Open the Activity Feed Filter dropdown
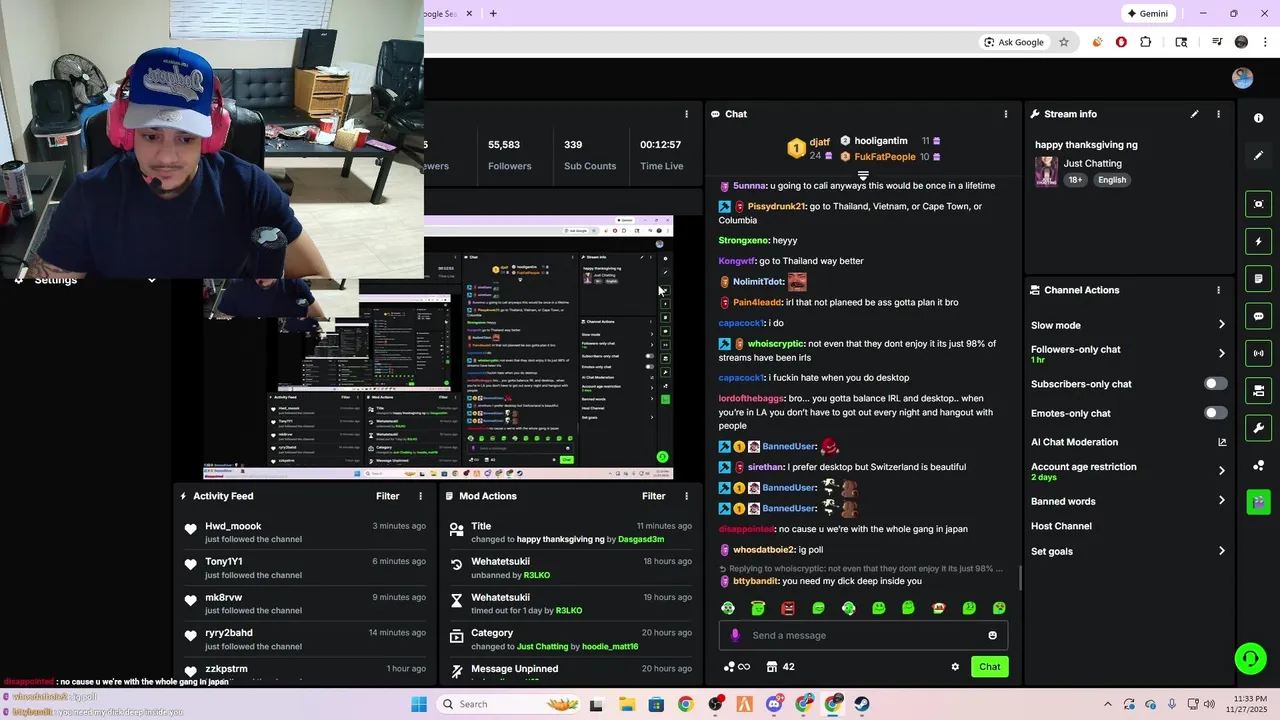This screenshot has height=720, width=1280. [x=387, y=496]
